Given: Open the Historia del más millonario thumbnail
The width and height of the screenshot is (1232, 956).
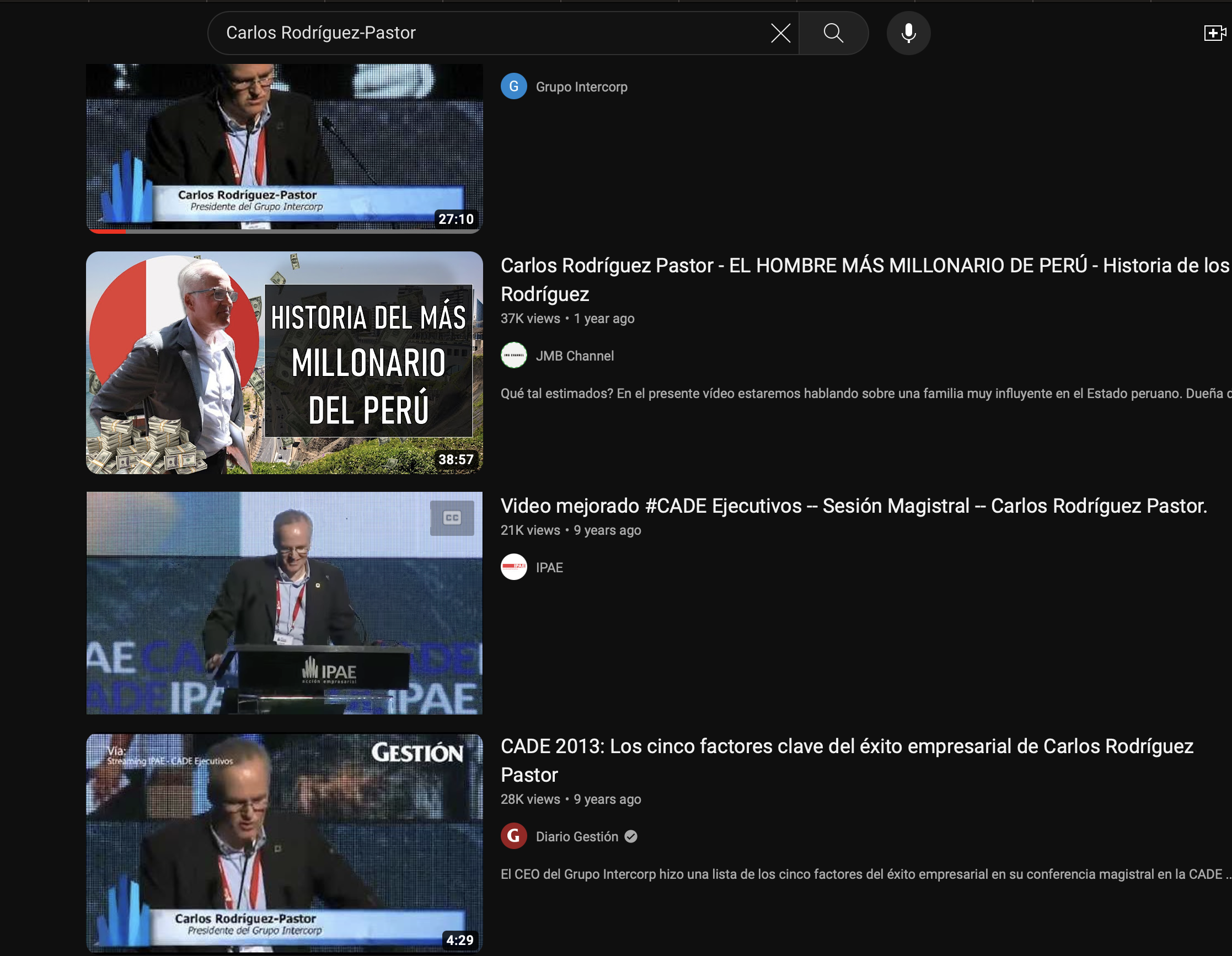Looking at the screenshot, I should 285,363.
